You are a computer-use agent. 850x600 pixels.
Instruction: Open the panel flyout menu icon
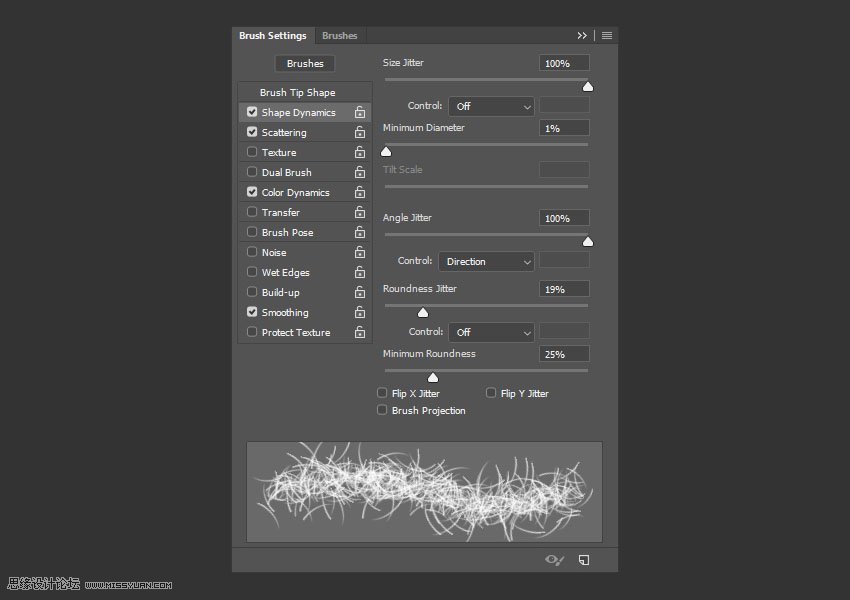coord(607,36)
